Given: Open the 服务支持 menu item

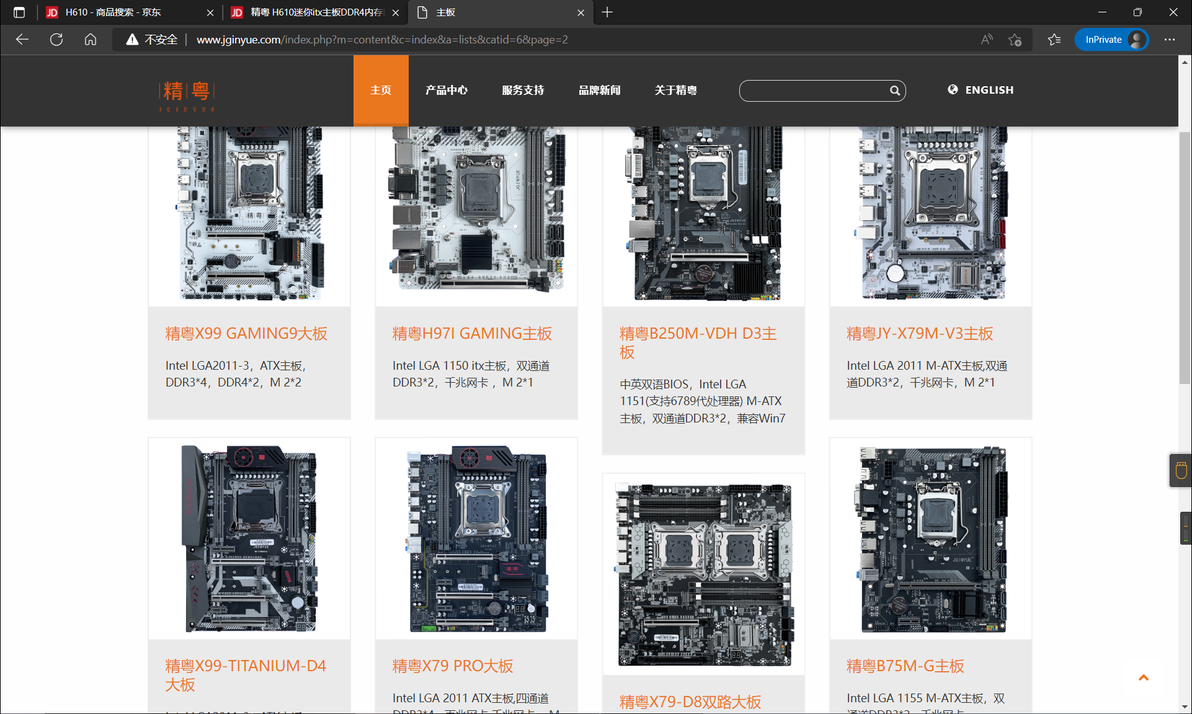Looking at the screenshot, I should click(x=523, y=90).
